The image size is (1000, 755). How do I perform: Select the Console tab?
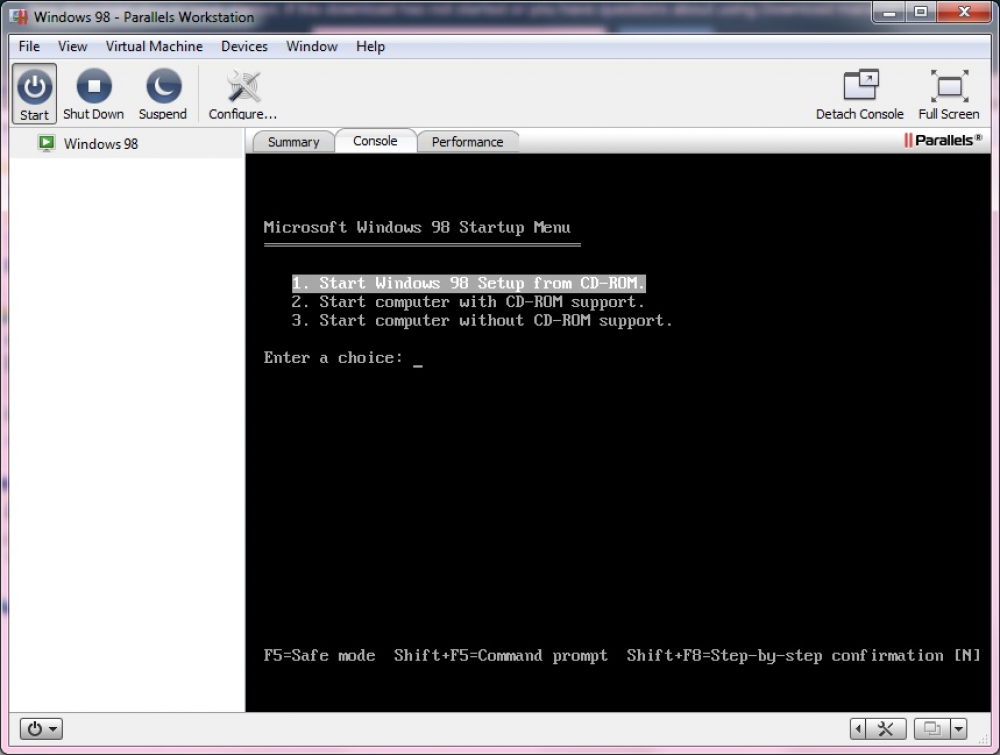(375, 141)
